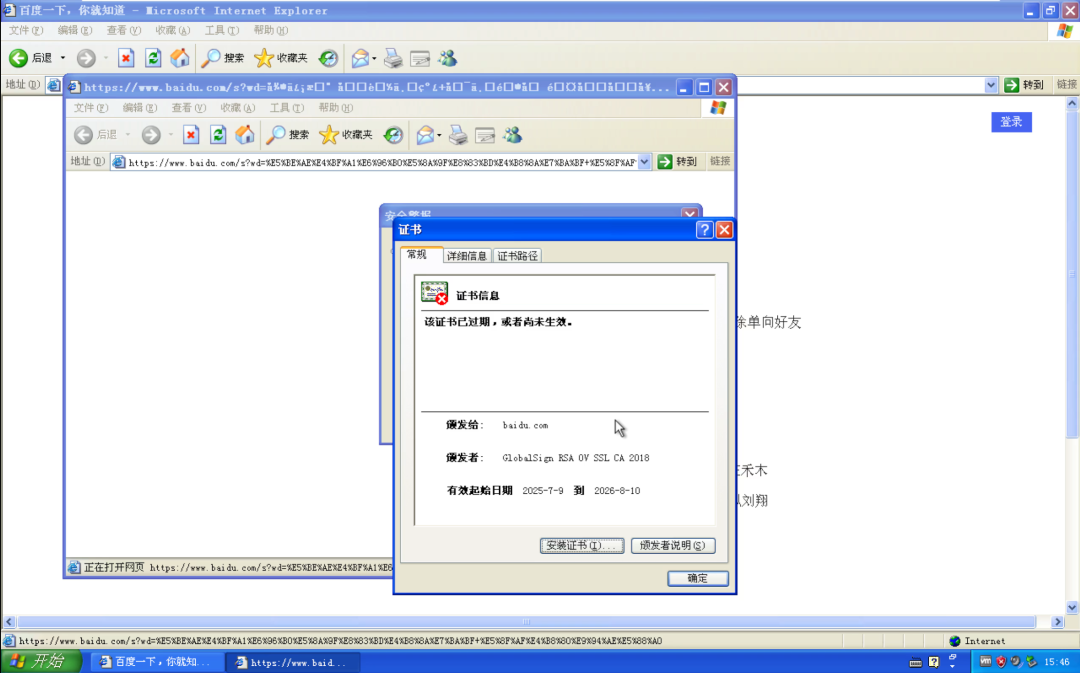Viewport: 1080px width, 673px height.
Task: Click 开始 Start button on taskbar
Action: pyautogui.click(x=40, y=661)
